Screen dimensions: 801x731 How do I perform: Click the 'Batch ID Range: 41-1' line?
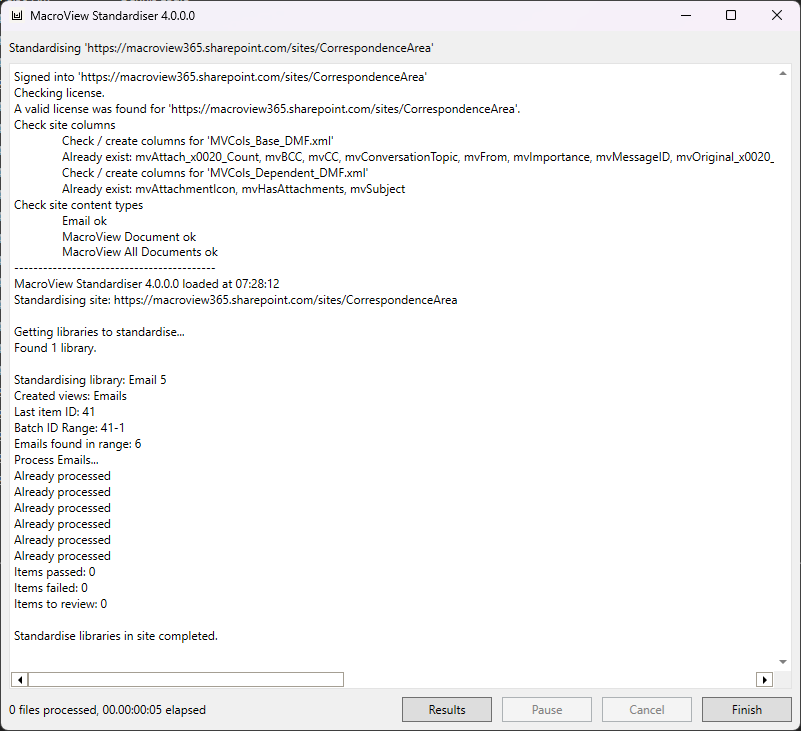point(69,428)
